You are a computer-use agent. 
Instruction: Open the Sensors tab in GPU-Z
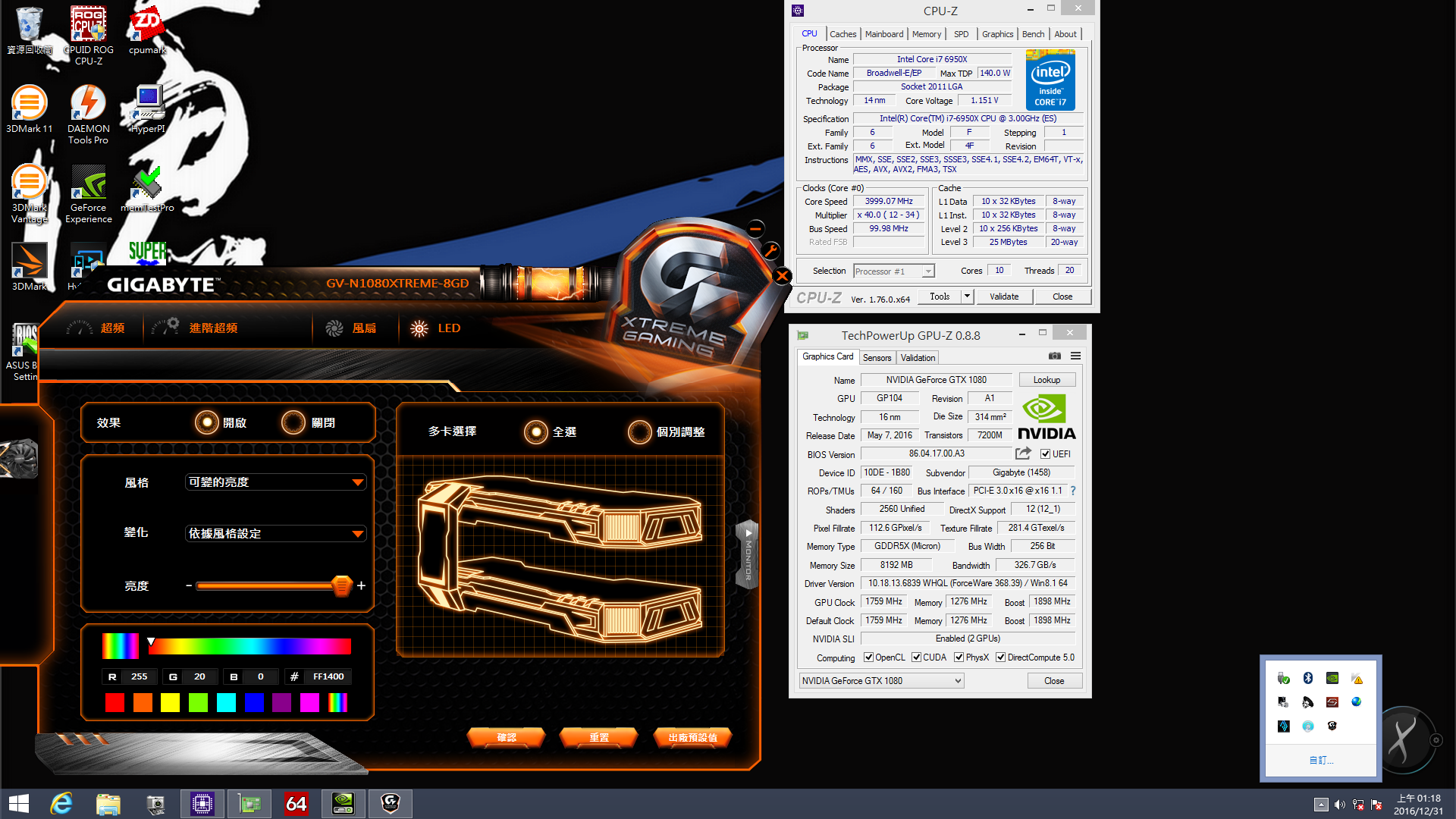click(877, 358)
